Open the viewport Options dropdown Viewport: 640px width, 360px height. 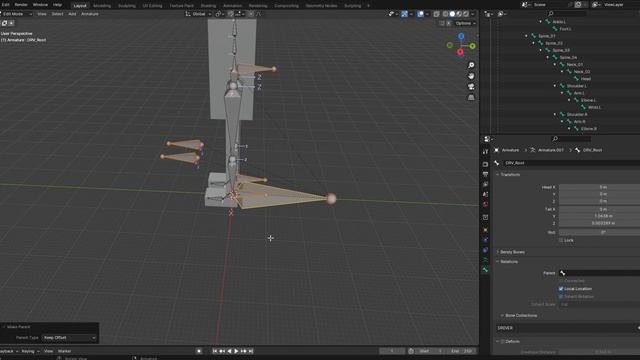(465, 23)
